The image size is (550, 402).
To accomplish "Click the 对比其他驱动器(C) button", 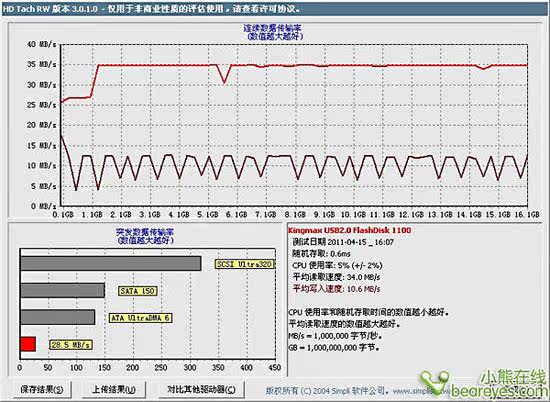I will click(x=201, y=389).
